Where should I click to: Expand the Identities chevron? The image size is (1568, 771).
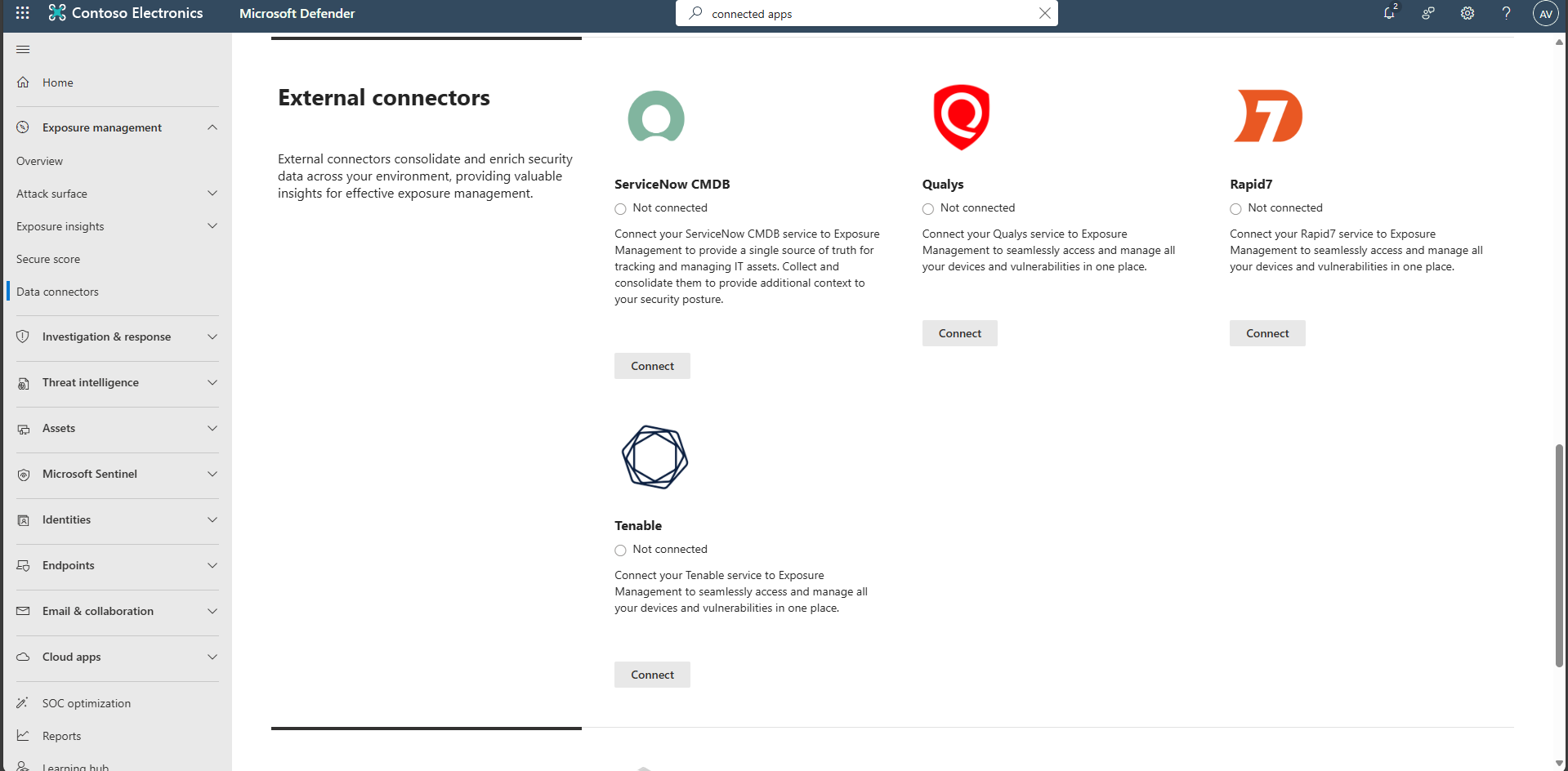[212, 519]
